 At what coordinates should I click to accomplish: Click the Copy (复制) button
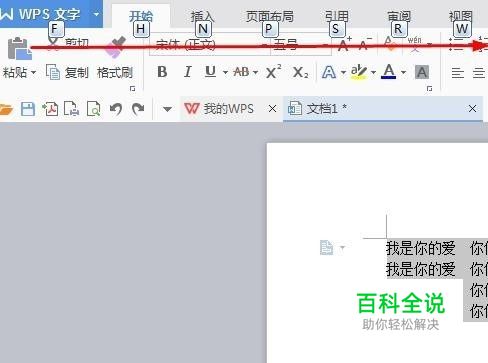(67, 72)
